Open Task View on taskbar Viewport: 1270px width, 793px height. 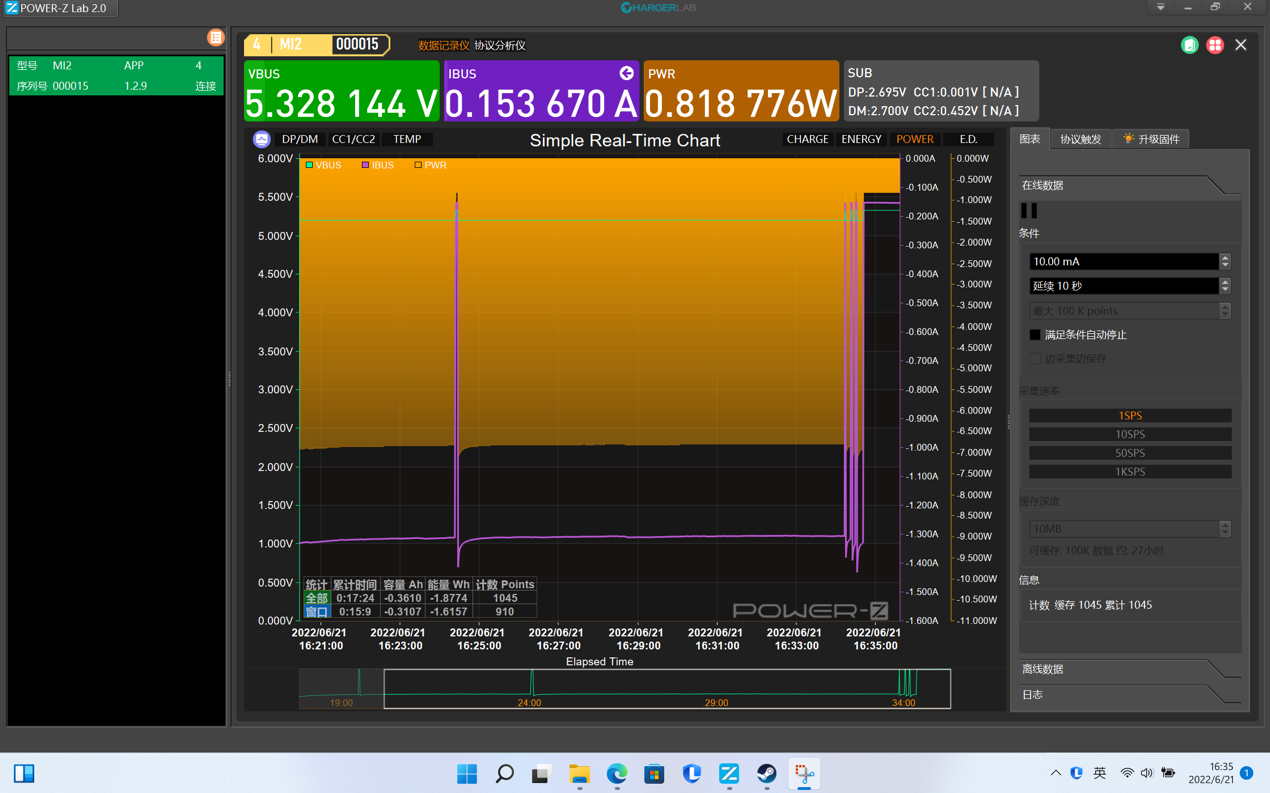(x=542, y=773)
